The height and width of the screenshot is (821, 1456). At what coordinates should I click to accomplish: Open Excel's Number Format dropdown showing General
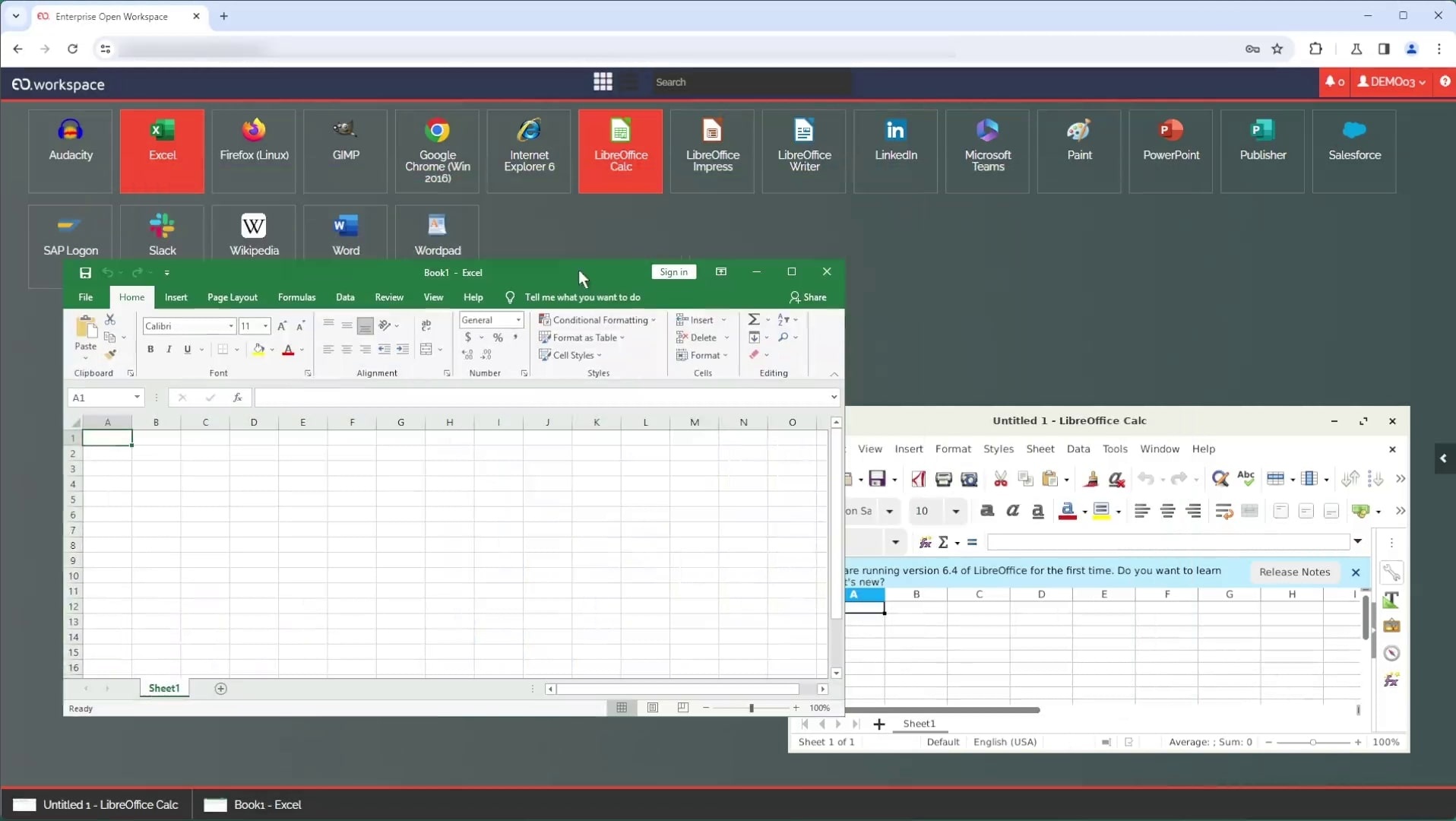click(518, 320)
